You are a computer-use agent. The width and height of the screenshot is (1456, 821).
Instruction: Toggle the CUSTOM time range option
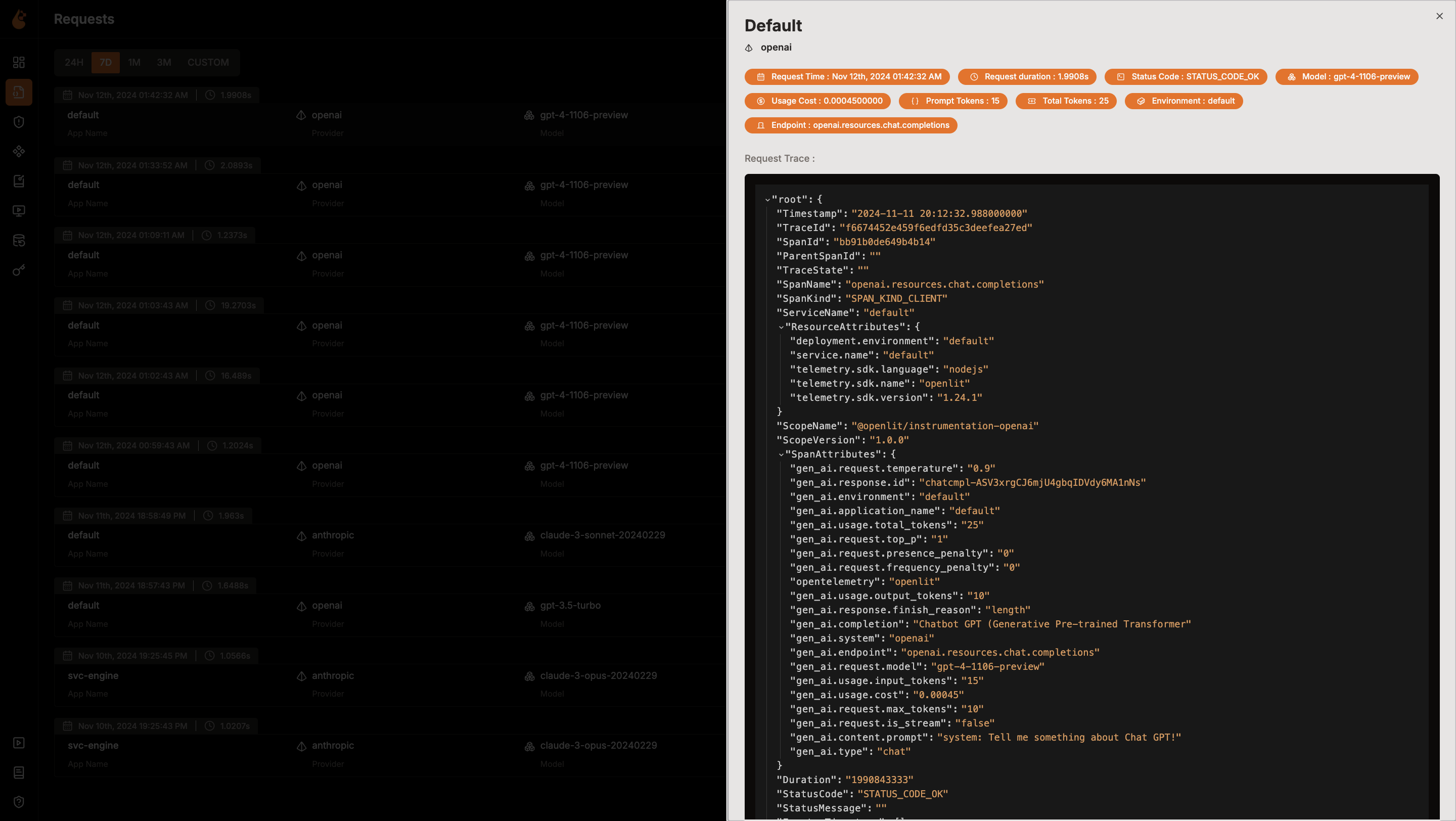tap(208, 62)
